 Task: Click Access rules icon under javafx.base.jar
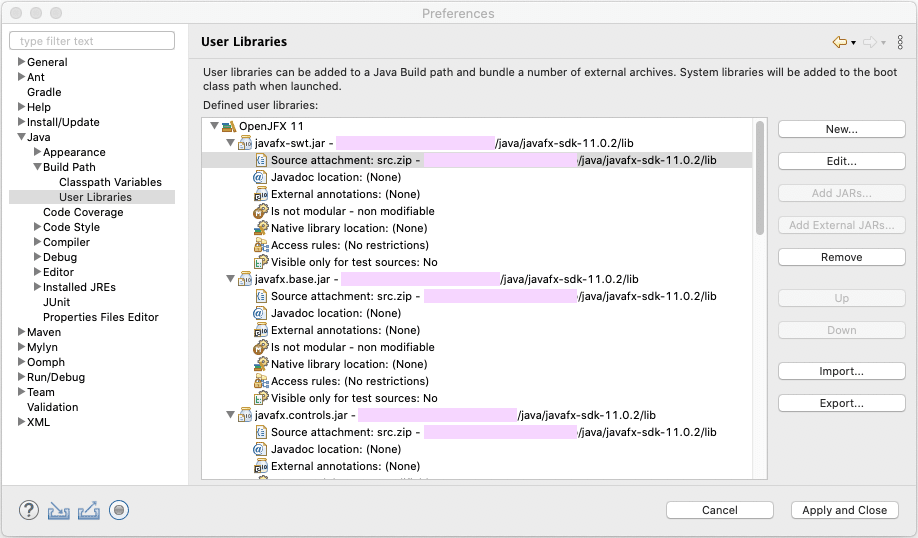(261, 381)
